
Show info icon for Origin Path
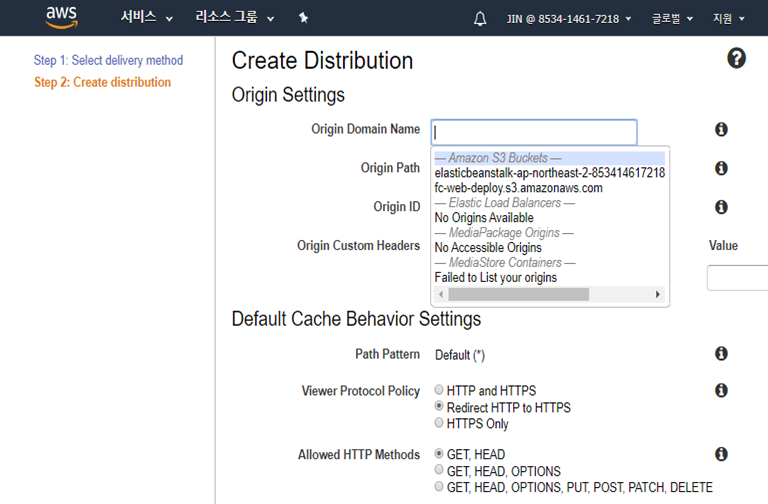[721, 168]
